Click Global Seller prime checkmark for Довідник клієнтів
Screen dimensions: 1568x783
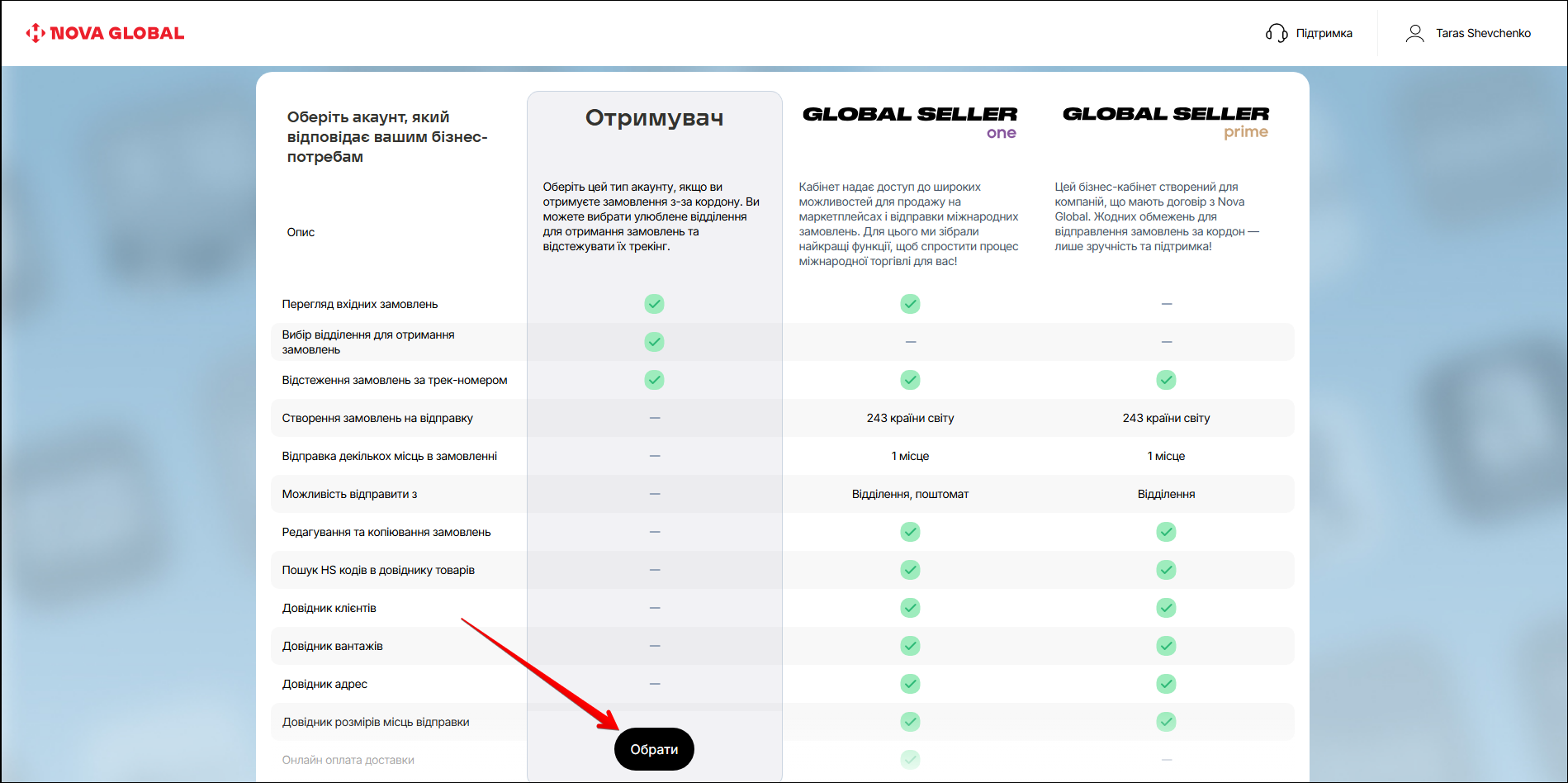[1166, 608]
